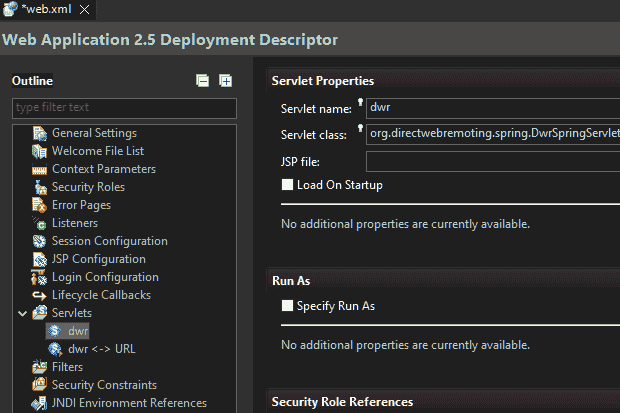Click the Servlets folder icon
The height and width of the screenshot is (413, 620).
40,313
